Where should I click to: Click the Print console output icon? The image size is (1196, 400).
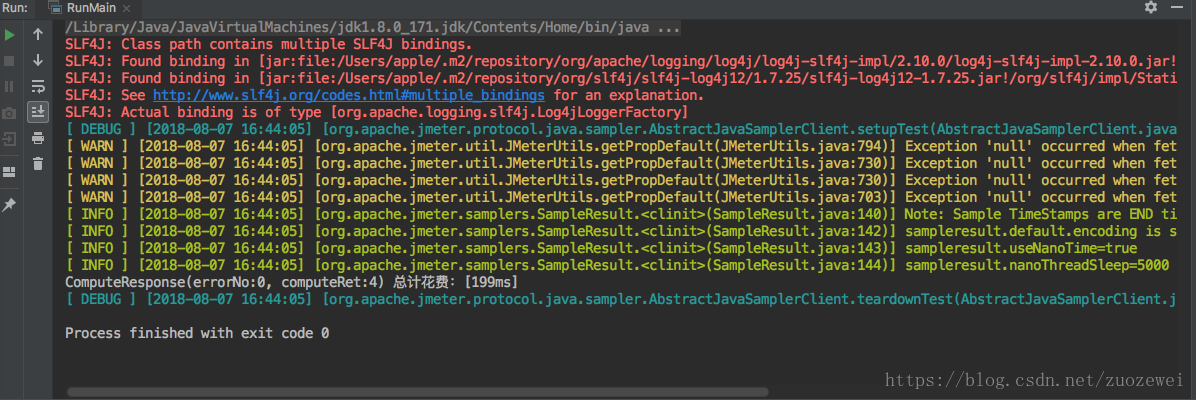point(37,138)
